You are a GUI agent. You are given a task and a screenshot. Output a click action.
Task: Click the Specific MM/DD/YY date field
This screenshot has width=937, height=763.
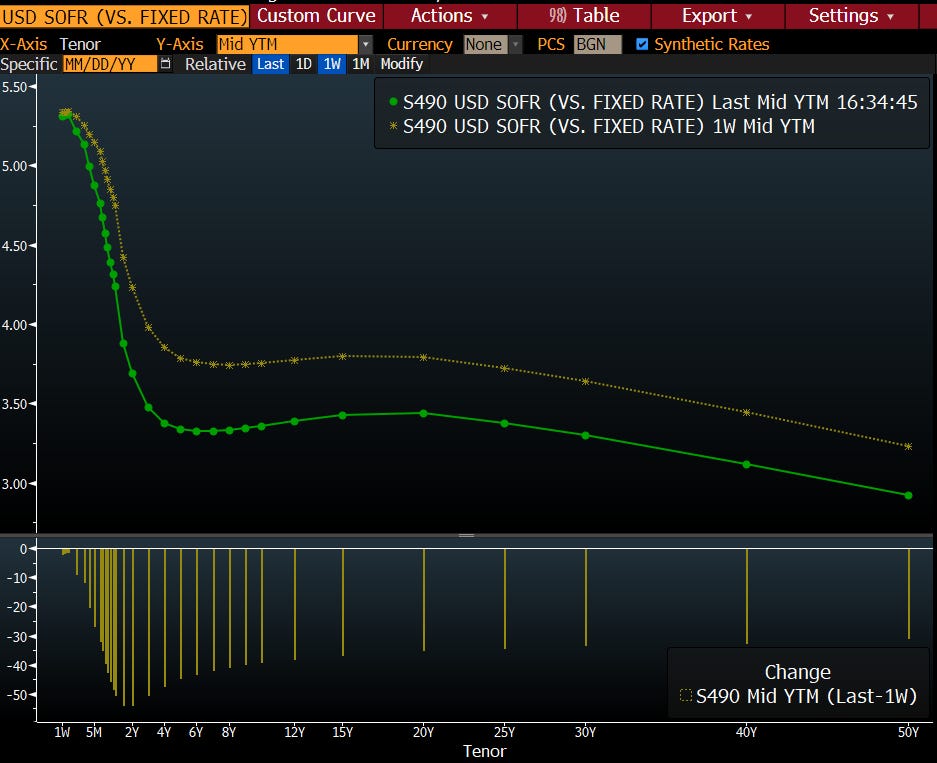[110, 64]
